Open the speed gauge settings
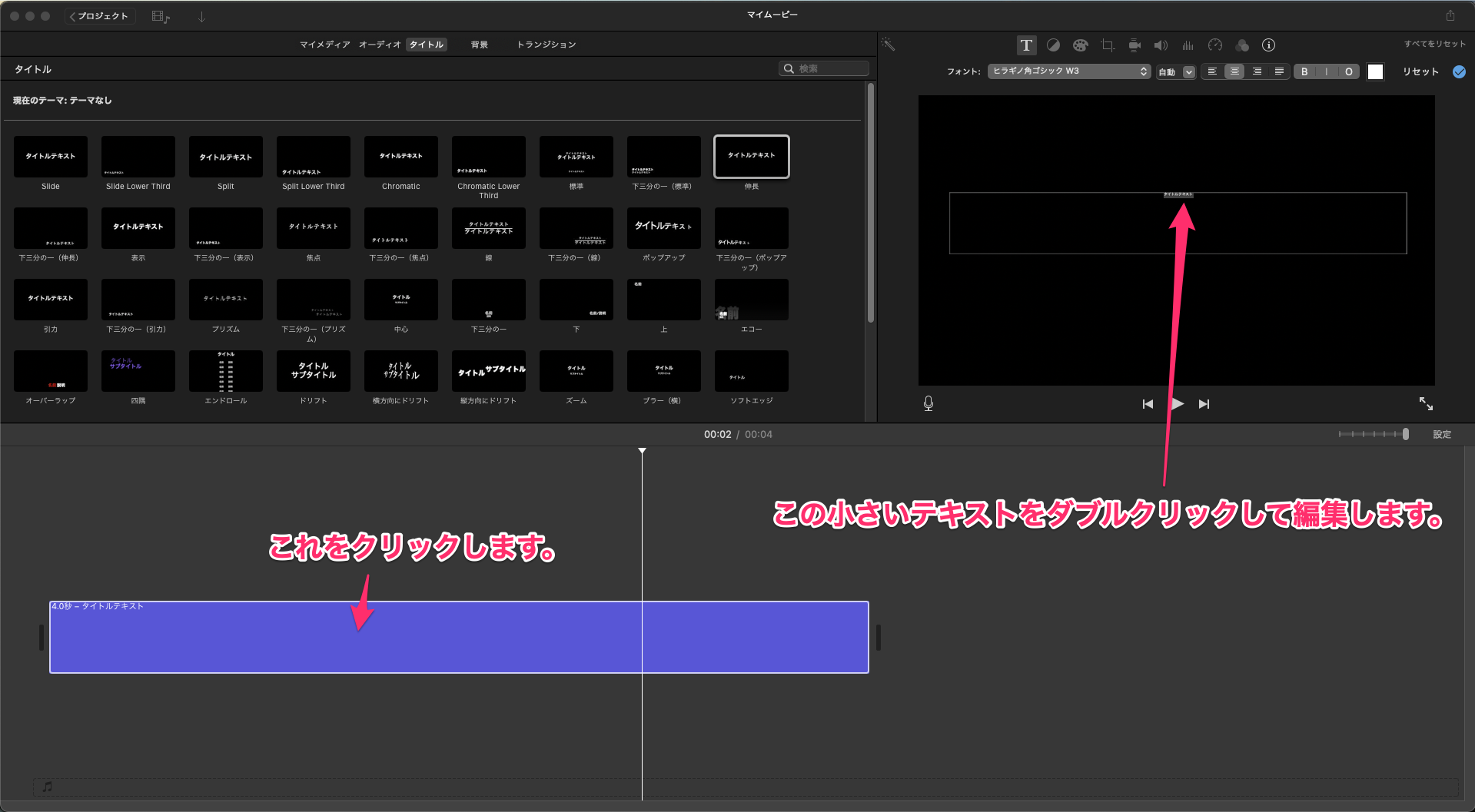Viewport: 1475px width, 812px height. (1214, 45)
